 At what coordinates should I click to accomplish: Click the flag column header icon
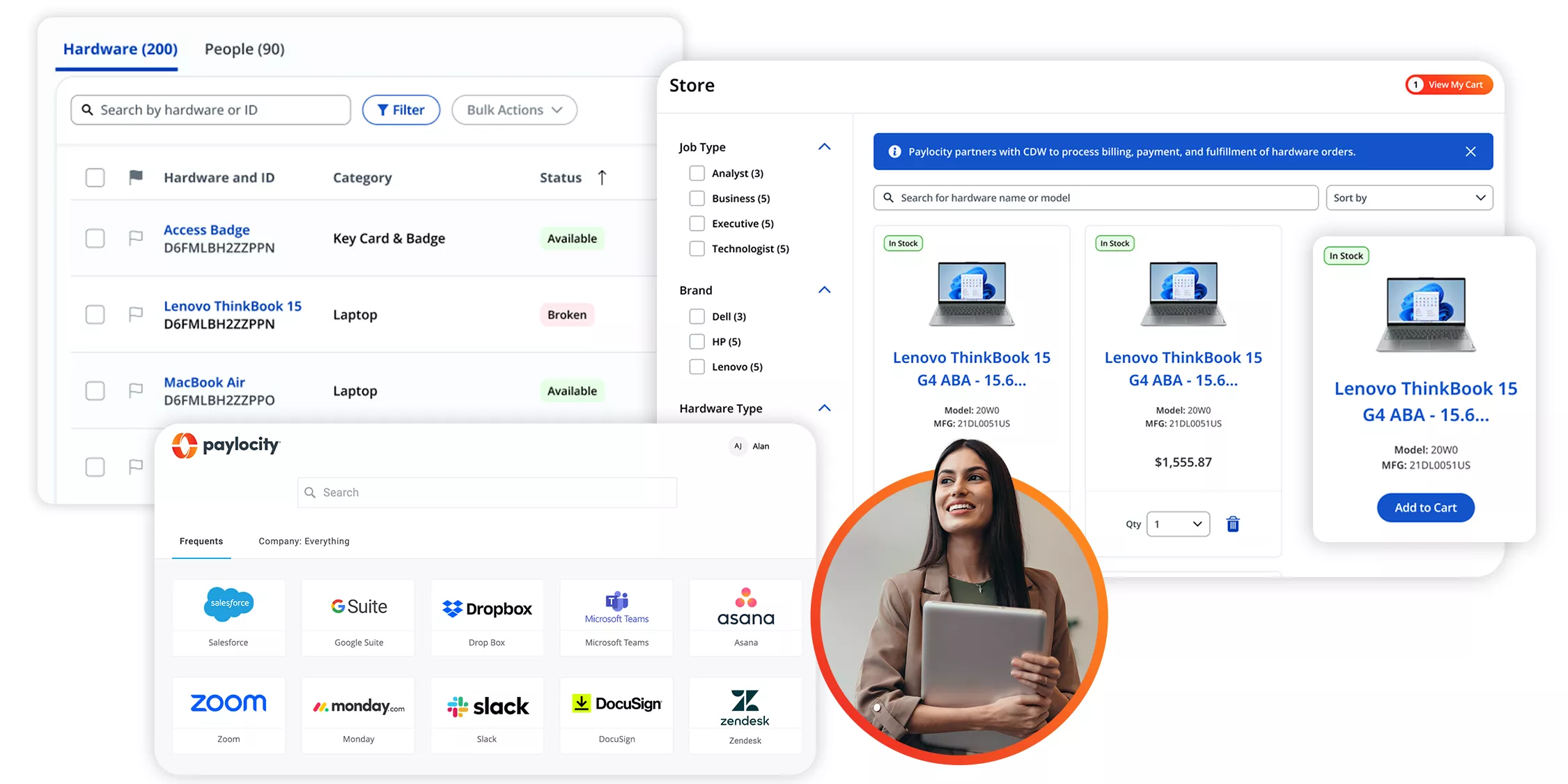(136, 177)
